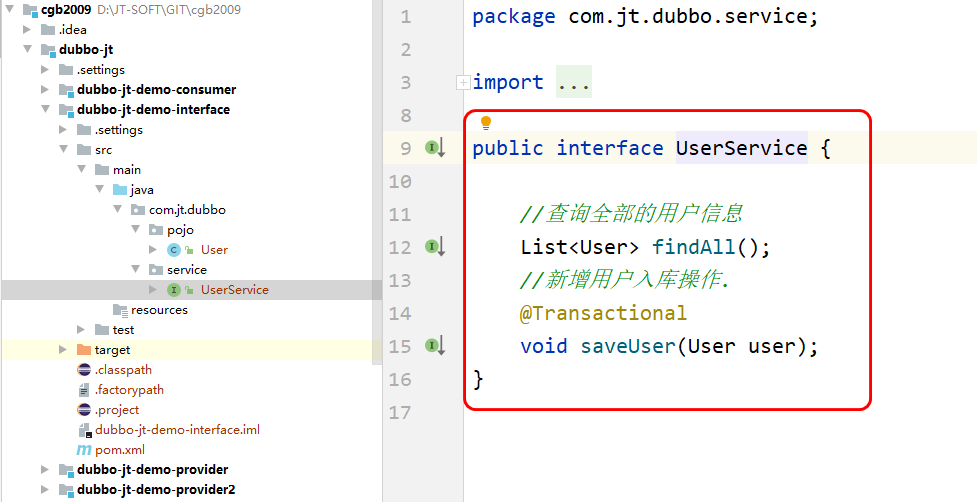Click the 查询全部的用户信息 comment
Screen dimensions: 977x502
(631, 214)
